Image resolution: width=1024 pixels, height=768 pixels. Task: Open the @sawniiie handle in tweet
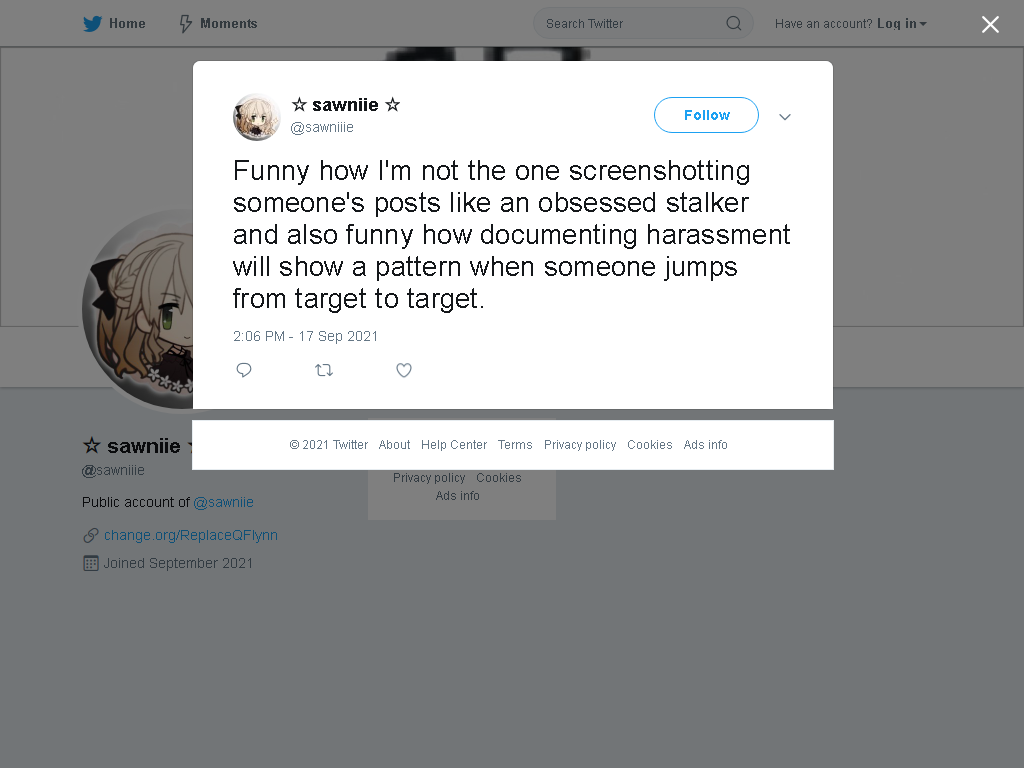click(x=322, y=127)
